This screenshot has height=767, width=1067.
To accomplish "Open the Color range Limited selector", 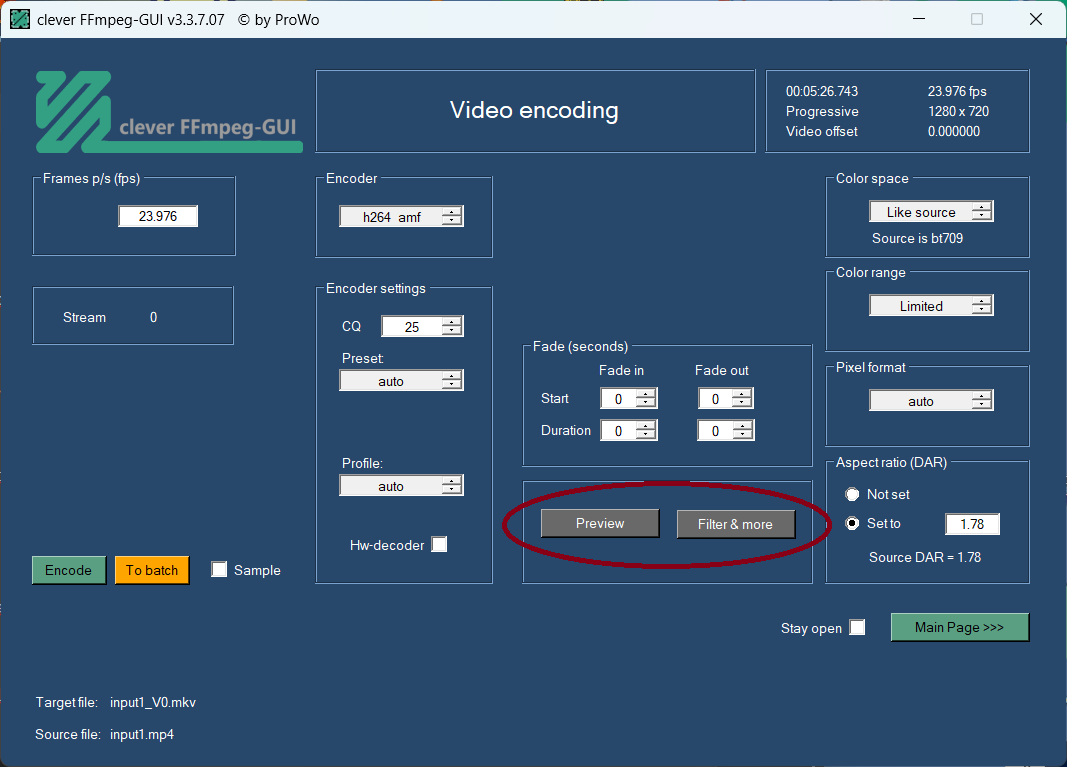I will click(931, 306).
